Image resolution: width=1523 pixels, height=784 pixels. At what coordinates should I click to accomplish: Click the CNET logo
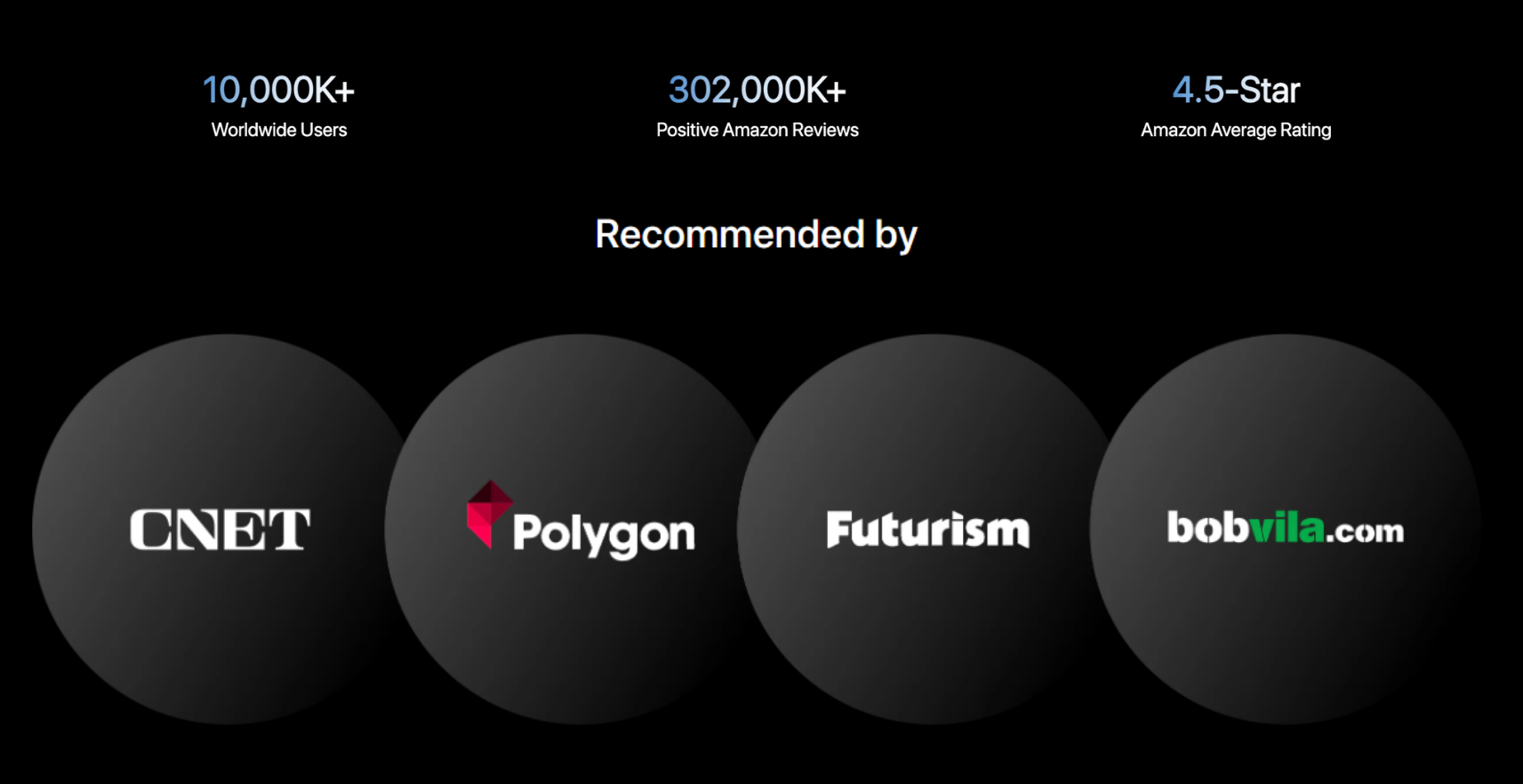[x=220, y=530]
